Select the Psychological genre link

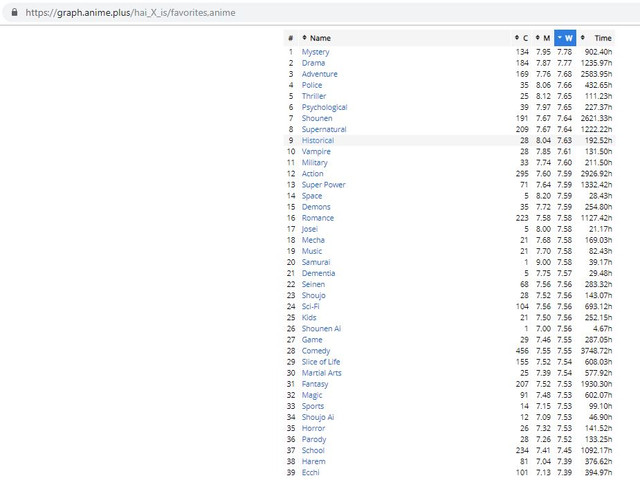coord(324,107)
